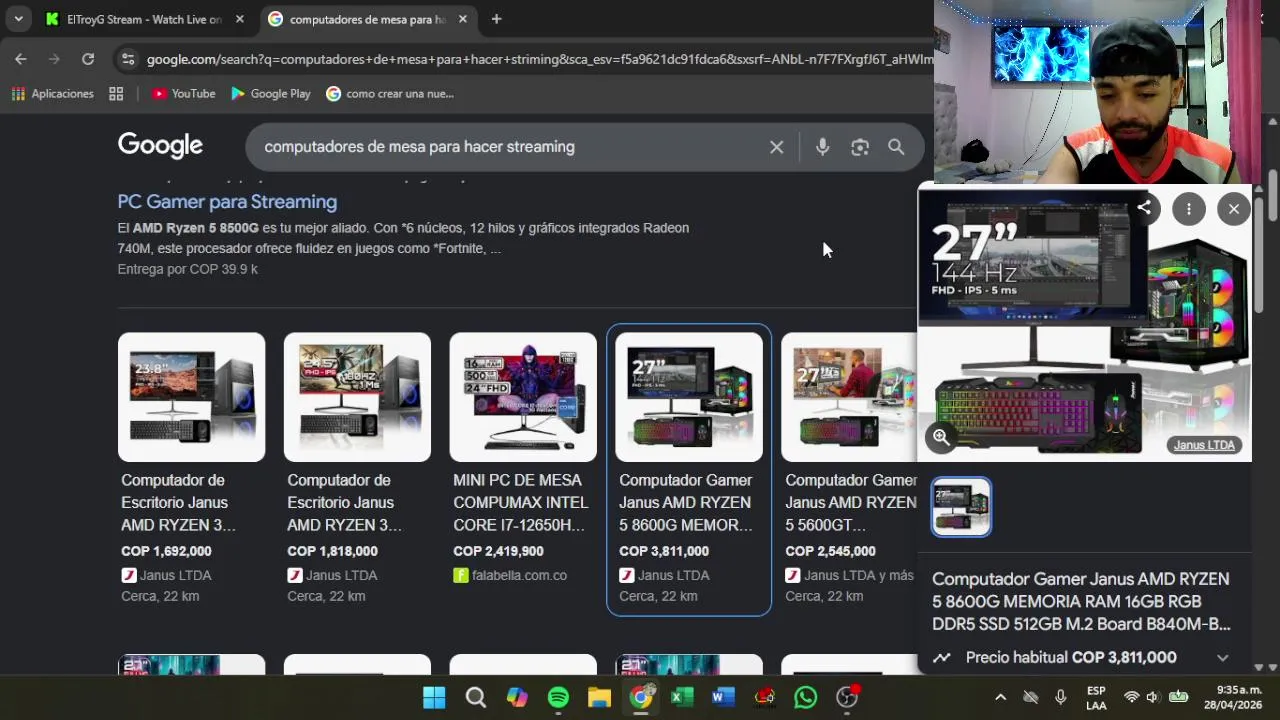The image size is (1280, 720).
Task: Open the YouTube bookmark
Action: [184, 94]
